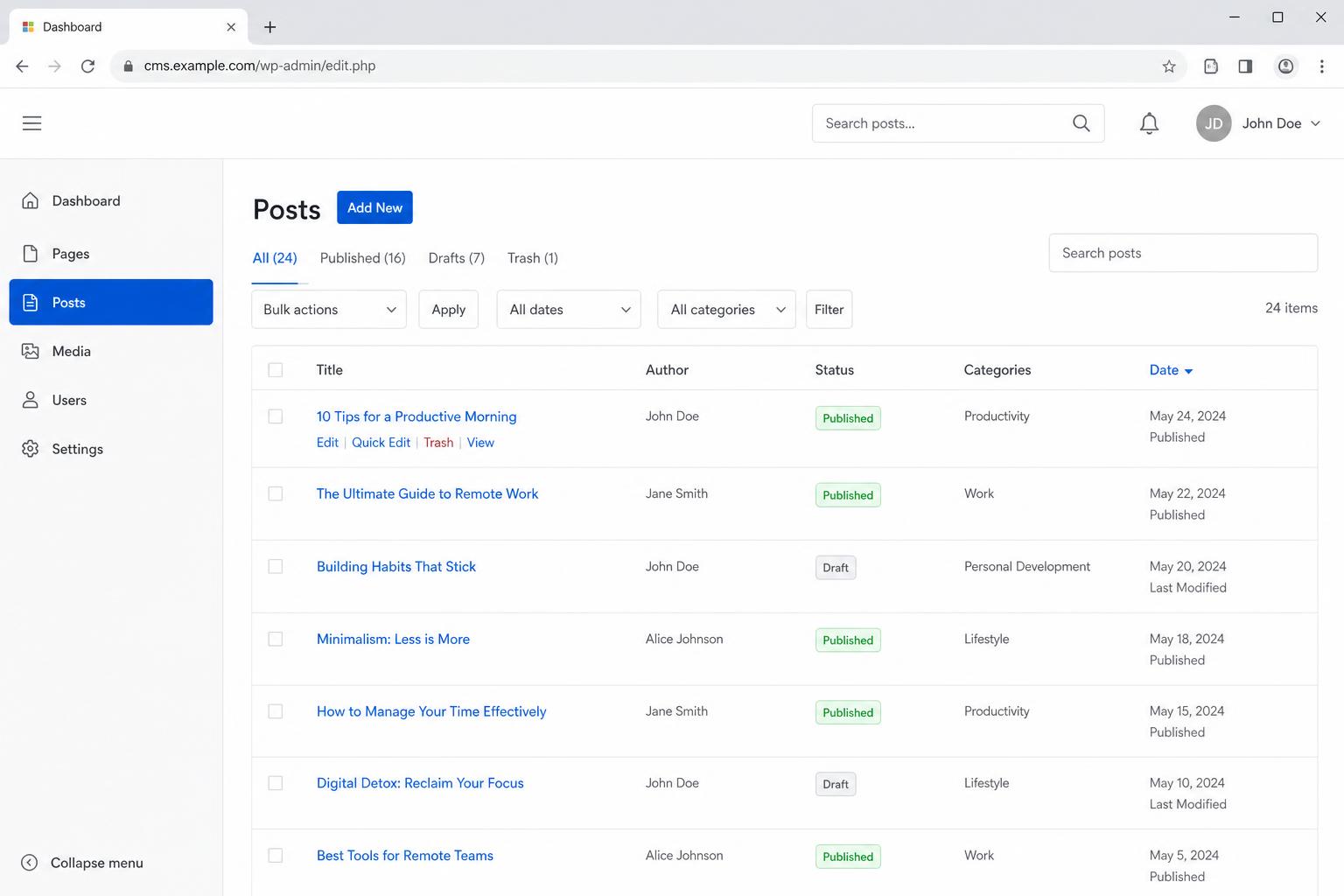Open Dashboard in the sidebar menu

111,200
